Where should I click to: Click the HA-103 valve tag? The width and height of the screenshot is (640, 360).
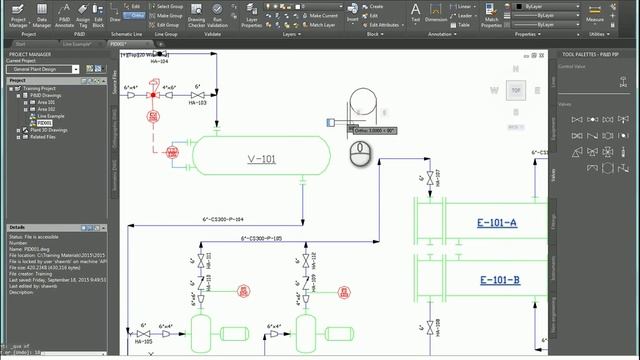click(198, 103)
